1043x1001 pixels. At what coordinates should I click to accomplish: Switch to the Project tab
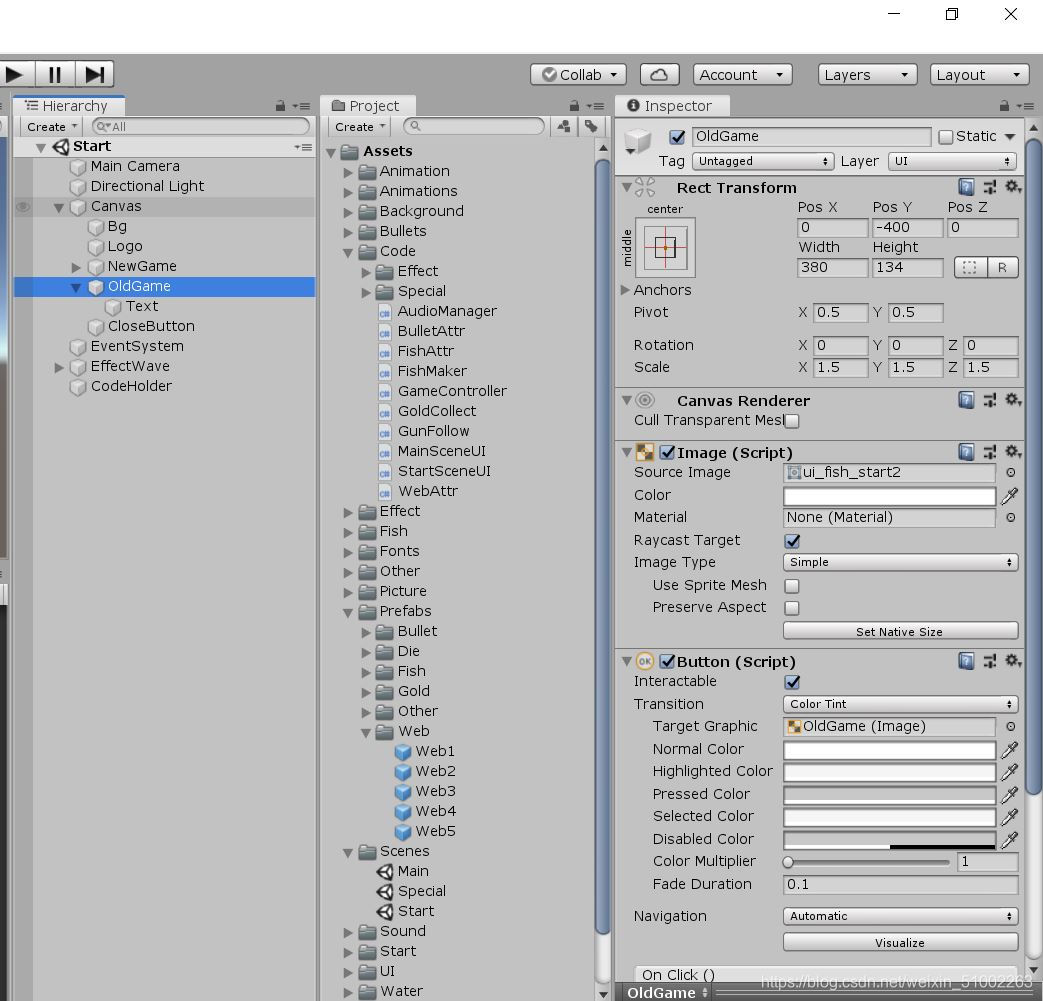click(x=366, y=106)
